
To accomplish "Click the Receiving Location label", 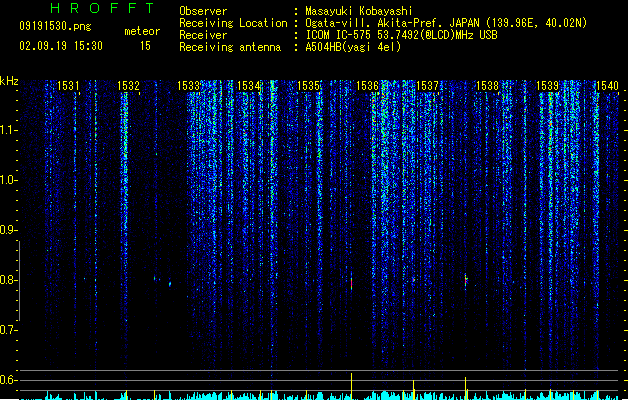I will 233,23.
